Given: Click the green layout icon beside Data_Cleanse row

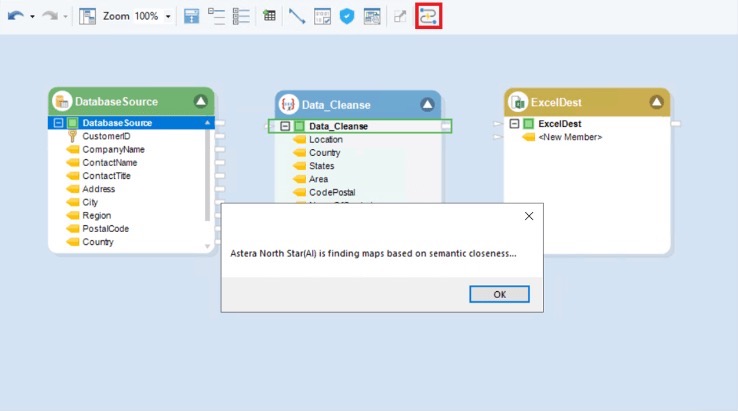Looking at the screenshot, I should [299, 126].
